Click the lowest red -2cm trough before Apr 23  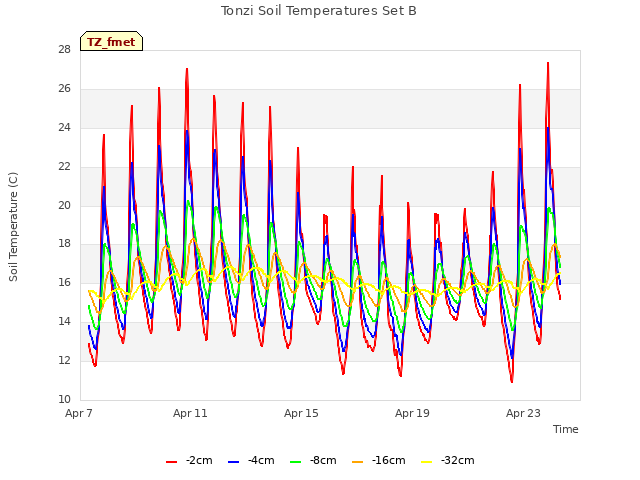[x=511, y=382]
